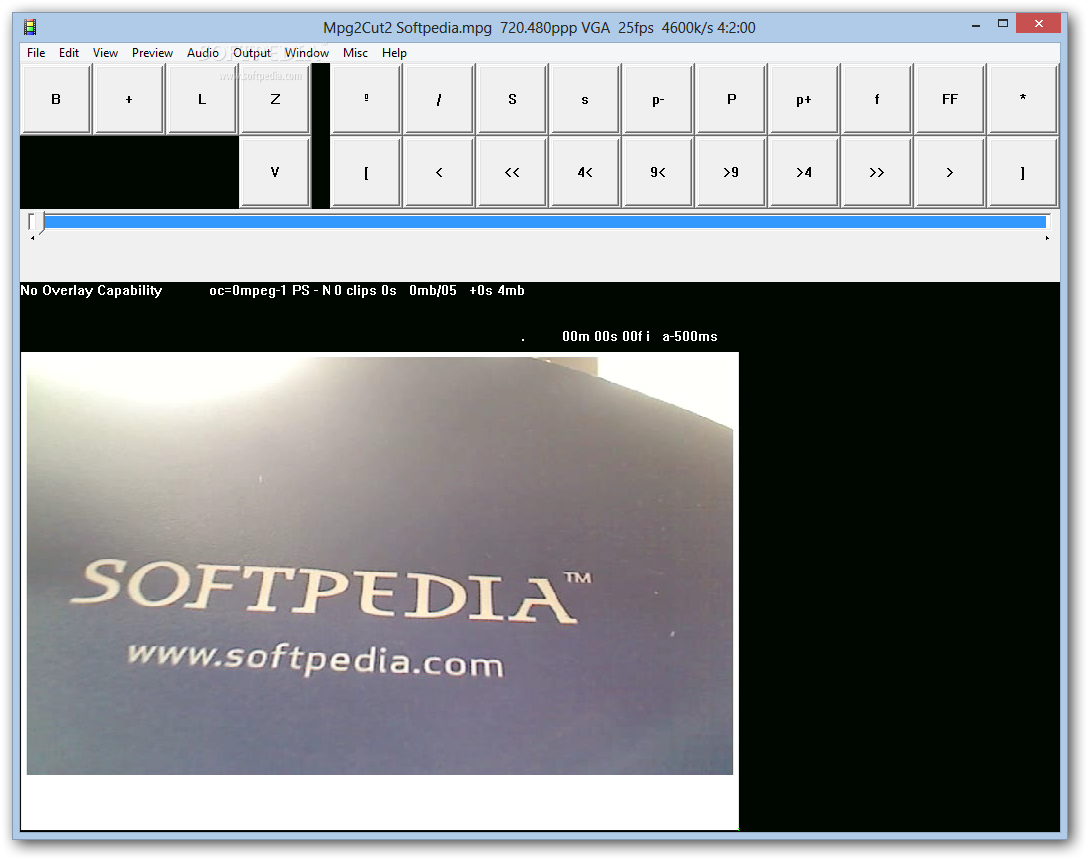
Task: Click the single < step back button
Action: (x=439, y=172)
